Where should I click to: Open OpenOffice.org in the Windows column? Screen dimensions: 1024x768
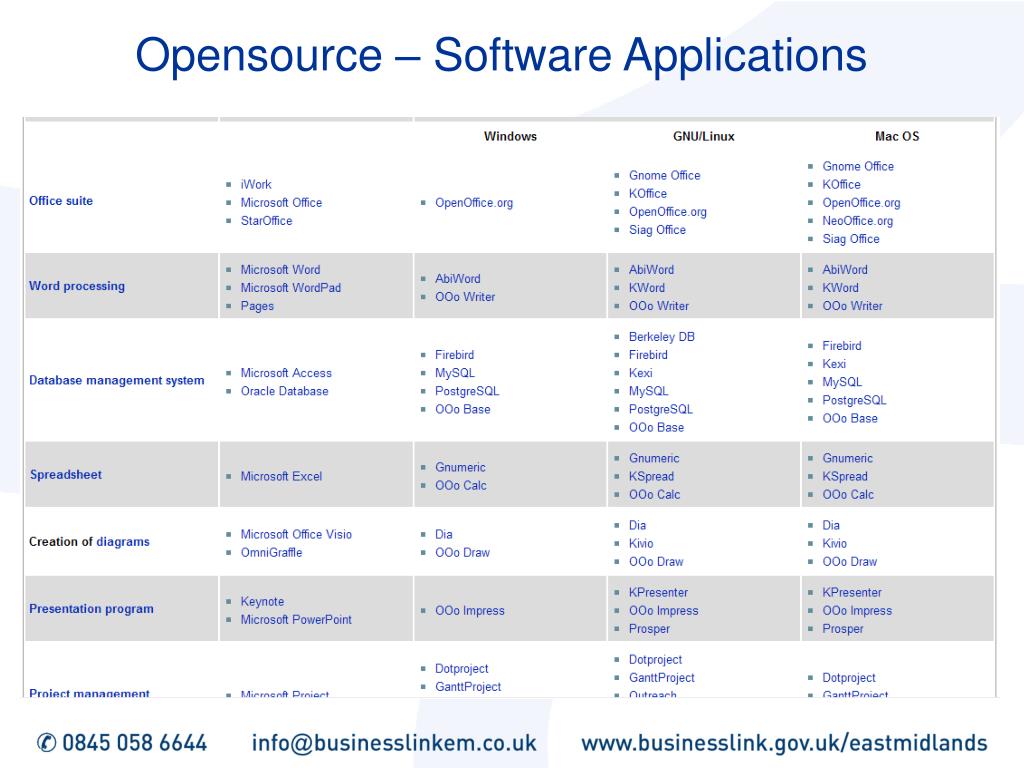(474, 203)
